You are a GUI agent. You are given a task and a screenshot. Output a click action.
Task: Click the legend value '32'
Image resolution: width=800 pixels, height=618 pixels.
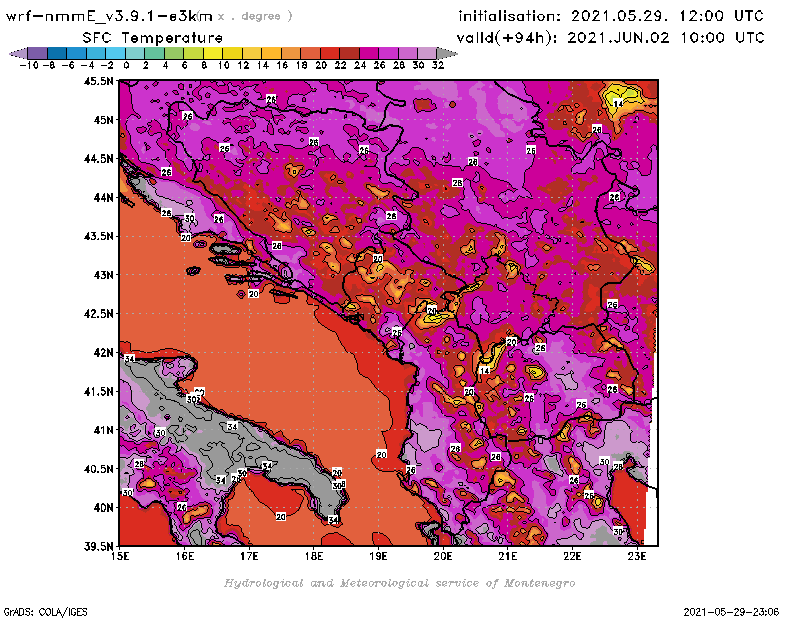coord(438,65)
